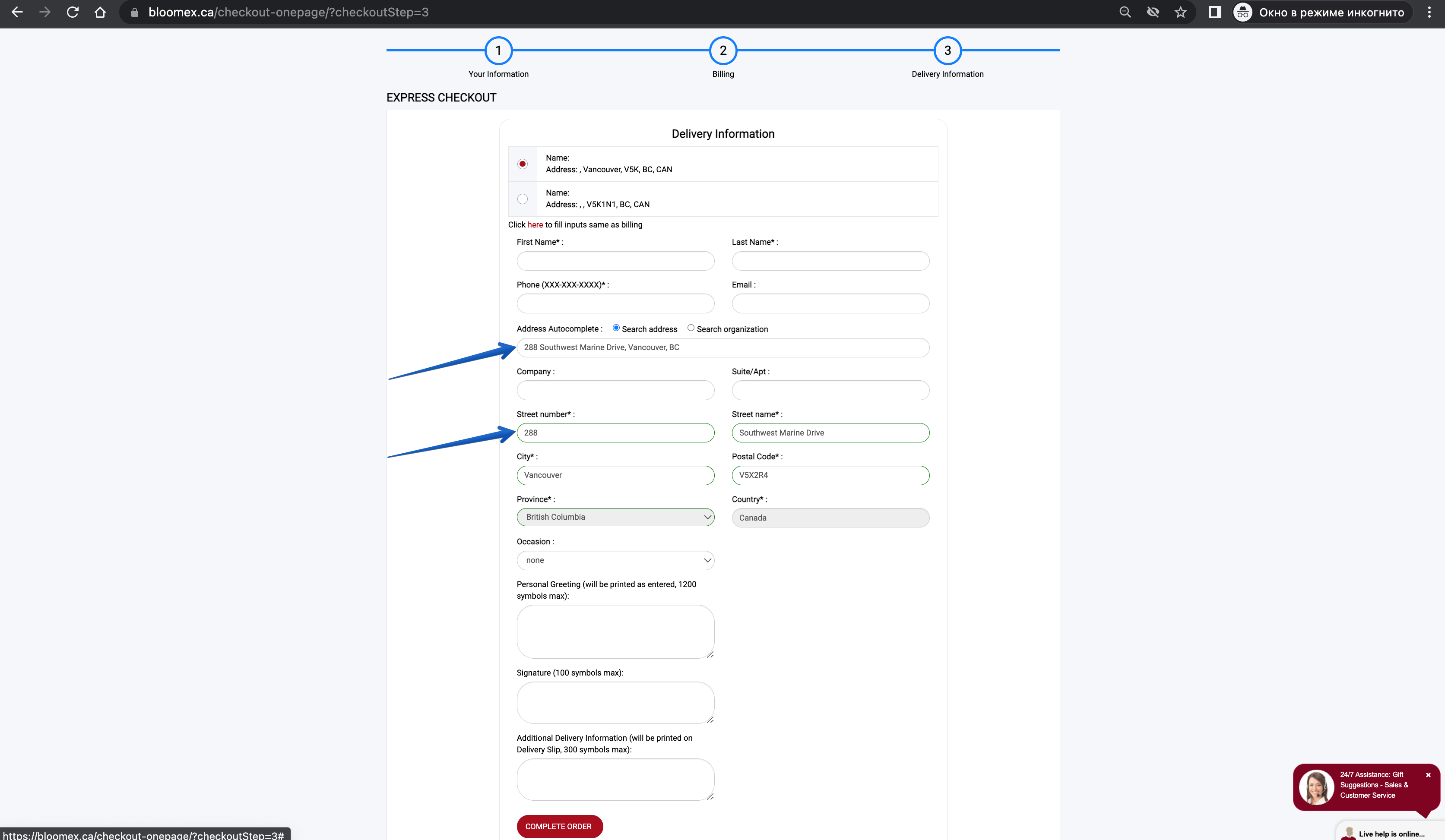1445x840 pixels.
Task: Go to step 2 Billing
Action: (723, 51)
